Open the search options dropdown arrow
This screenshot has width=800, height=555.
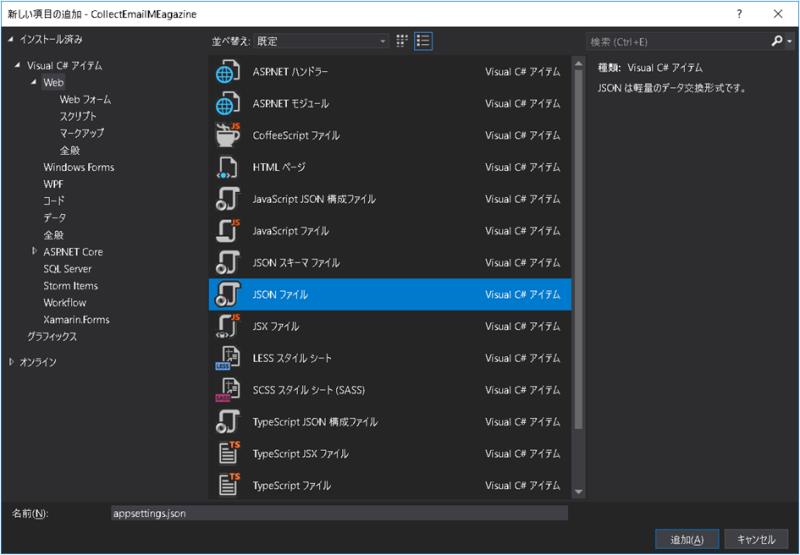[790, 41]
